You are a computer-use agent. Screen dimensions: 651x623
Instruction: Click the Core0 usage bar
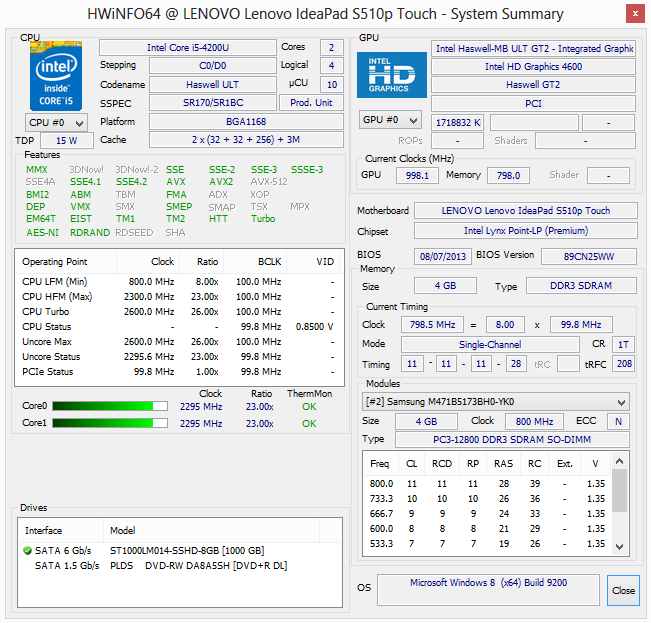(x=110, y=406)
